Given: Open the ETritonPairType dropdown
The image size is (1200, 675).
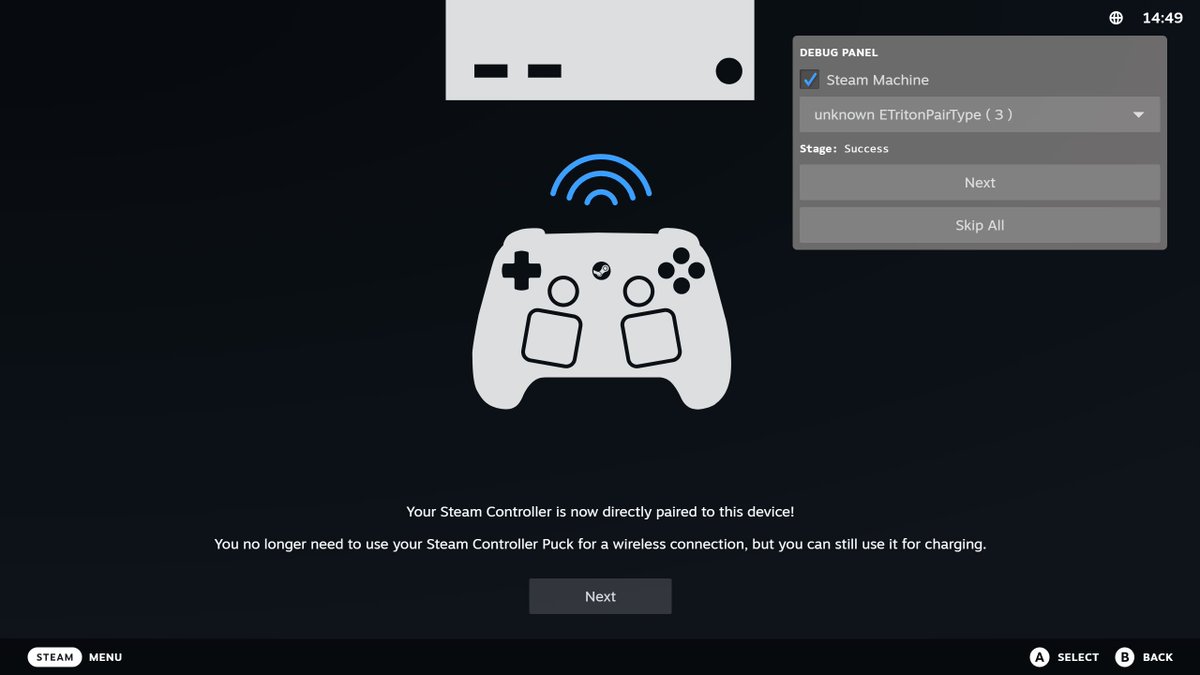Looking at the screenshot, I should [x=980, y=115].
